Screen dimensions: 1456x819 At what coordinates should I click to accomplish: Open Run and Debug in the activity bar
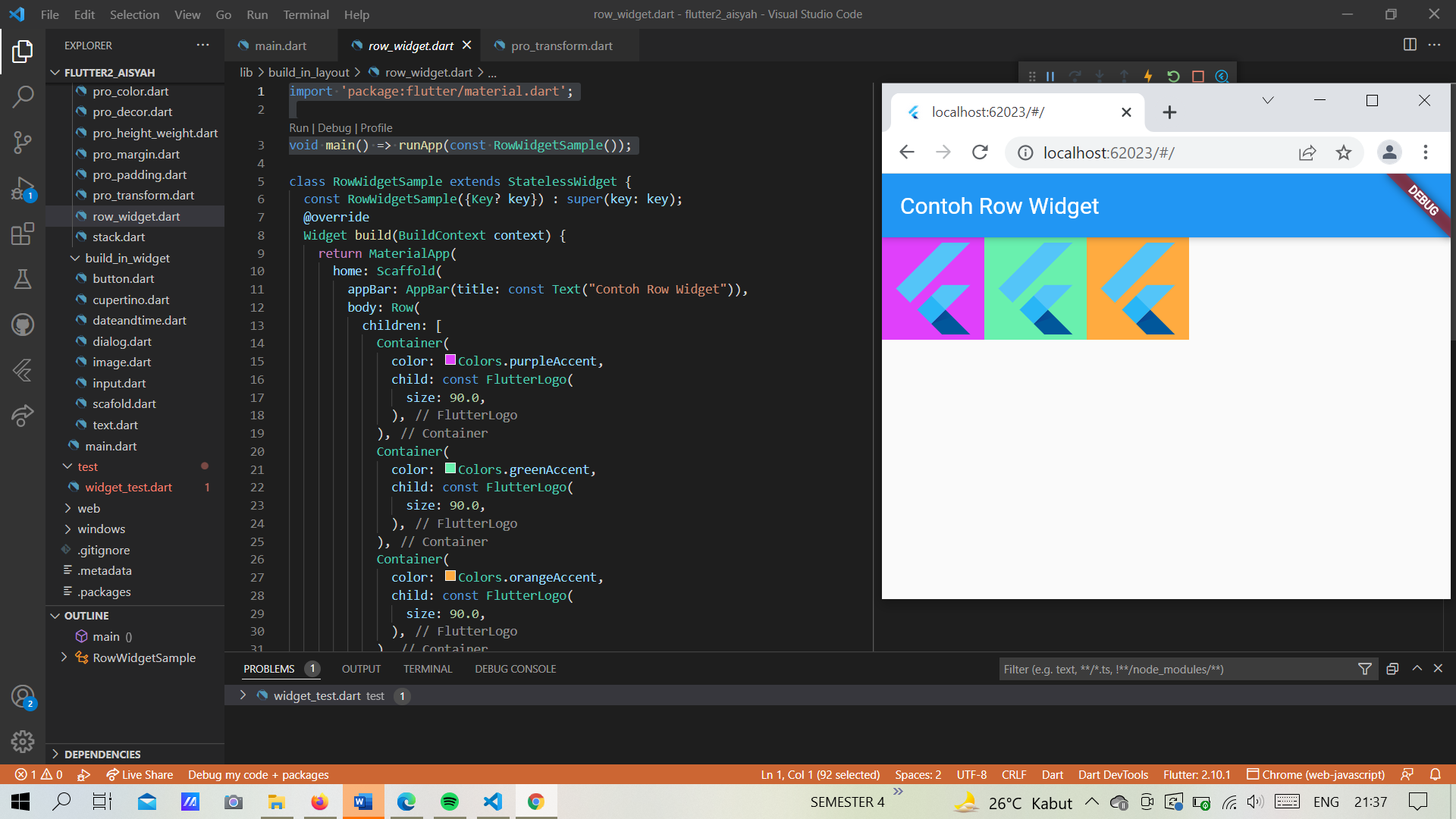[23, 188]
